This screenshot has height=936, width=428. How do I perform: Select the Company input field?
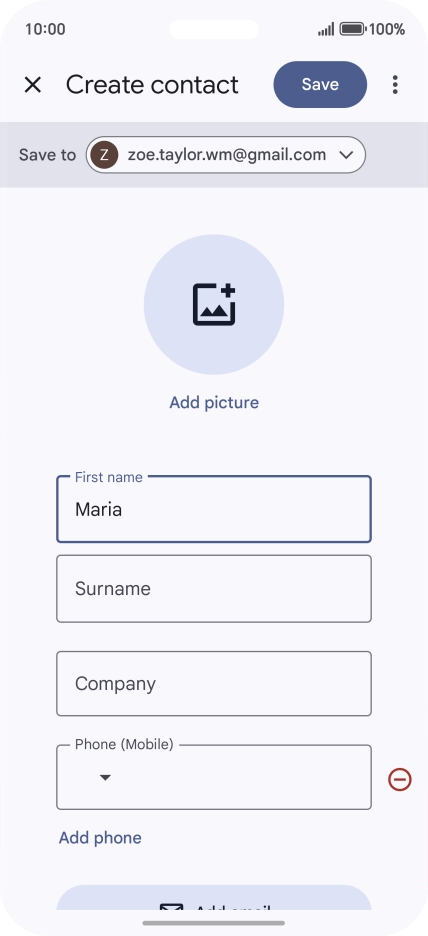click(214, 683)
